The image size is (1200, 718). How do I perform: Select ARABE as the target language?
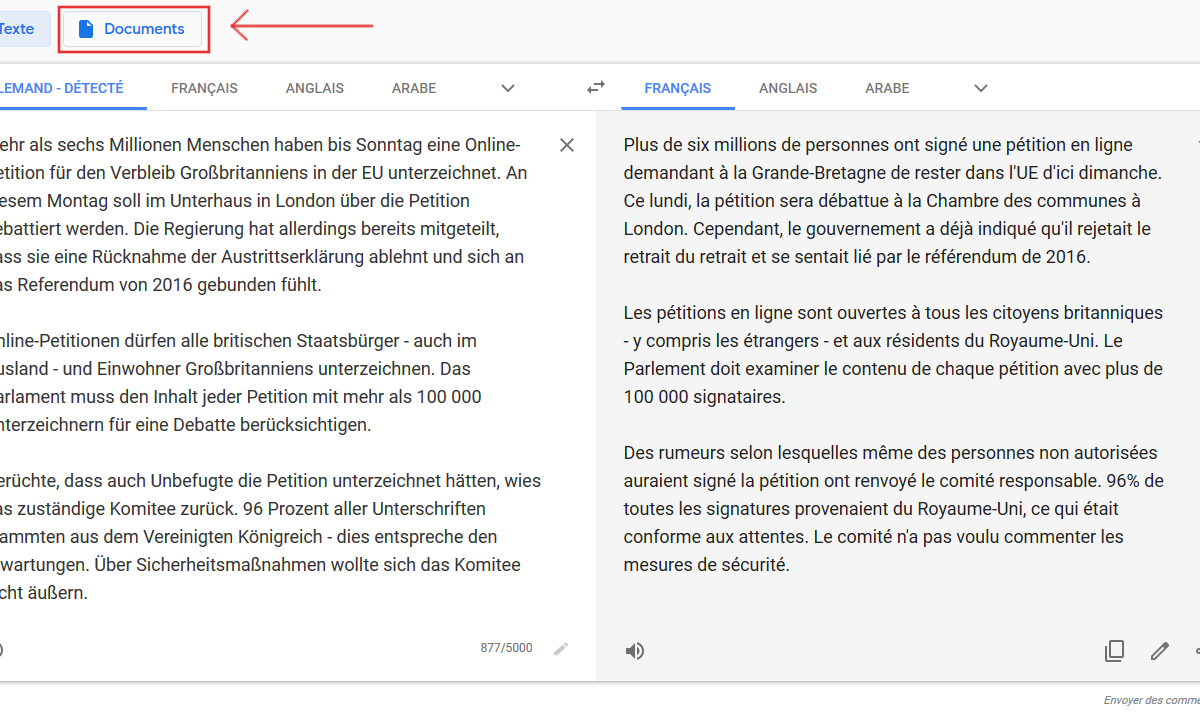pos(887,88)
